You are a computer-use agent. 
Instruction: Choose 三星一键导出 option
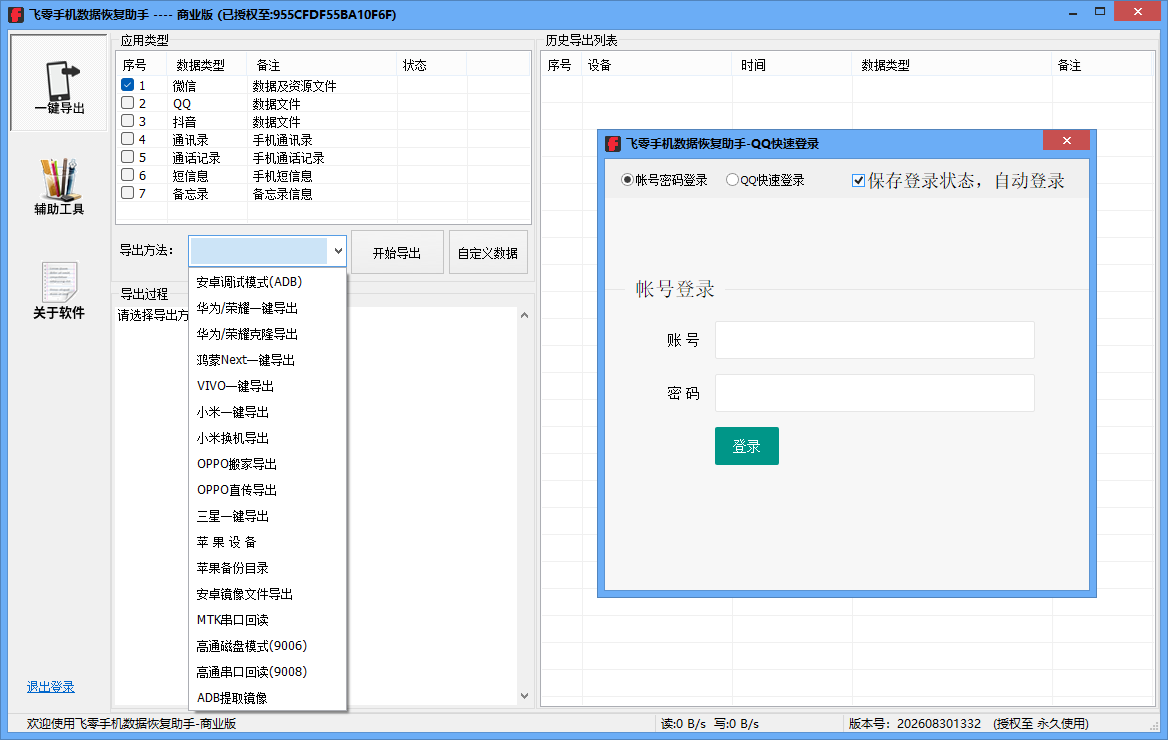click(267, 516)
